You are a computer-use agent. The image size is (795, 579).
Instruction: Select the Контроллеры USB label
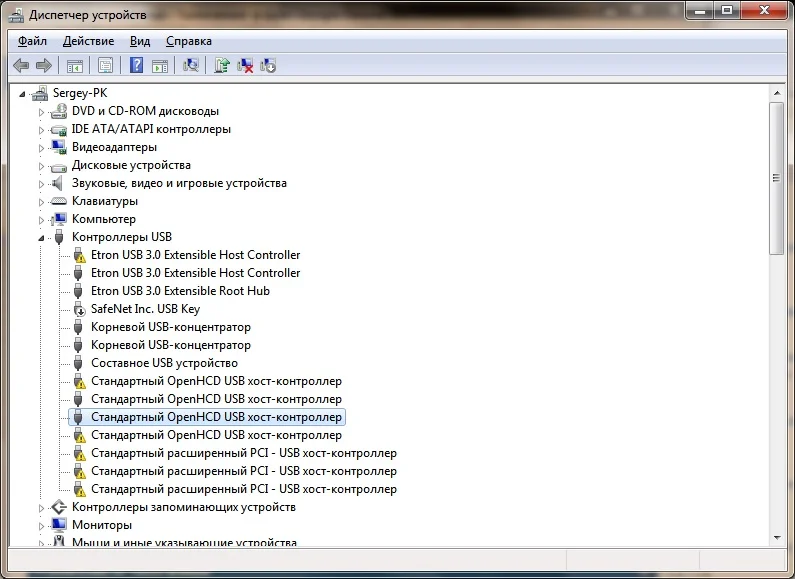[x=122, y=237]
